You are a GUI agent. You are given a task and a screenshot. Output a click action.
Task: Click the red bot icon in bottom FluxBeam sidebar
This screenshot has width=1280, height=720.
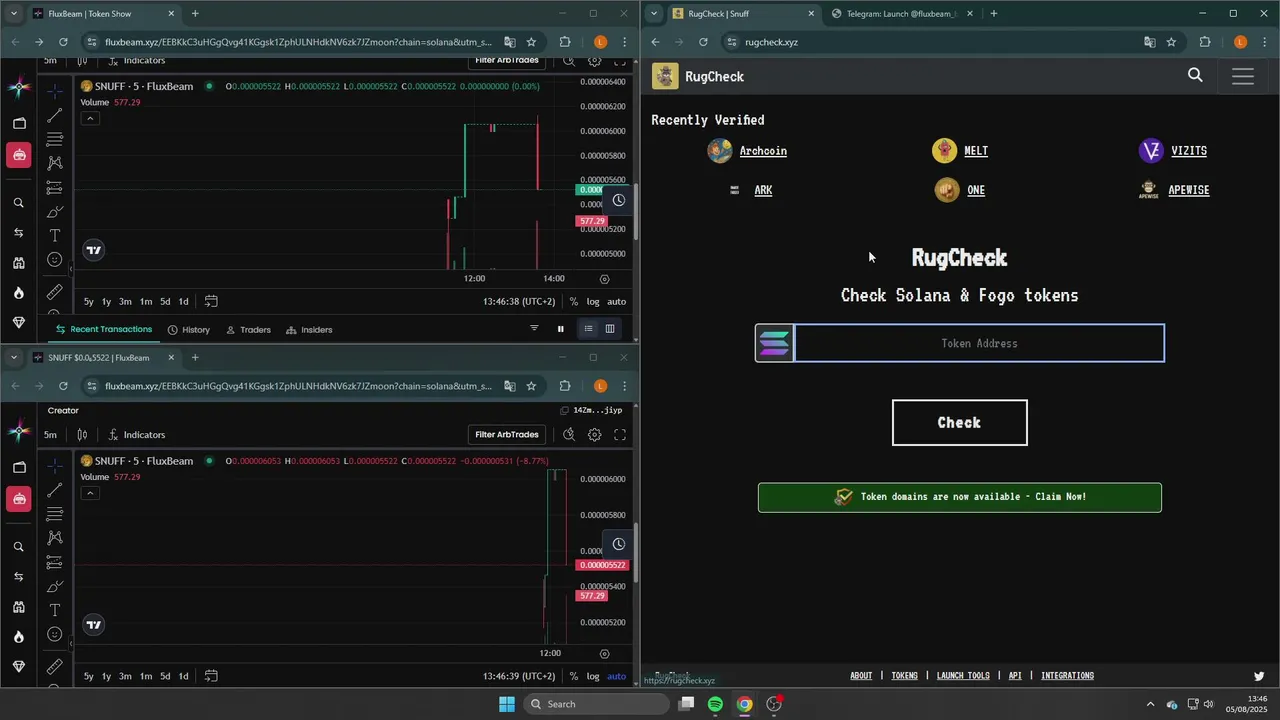coord(18,499)
